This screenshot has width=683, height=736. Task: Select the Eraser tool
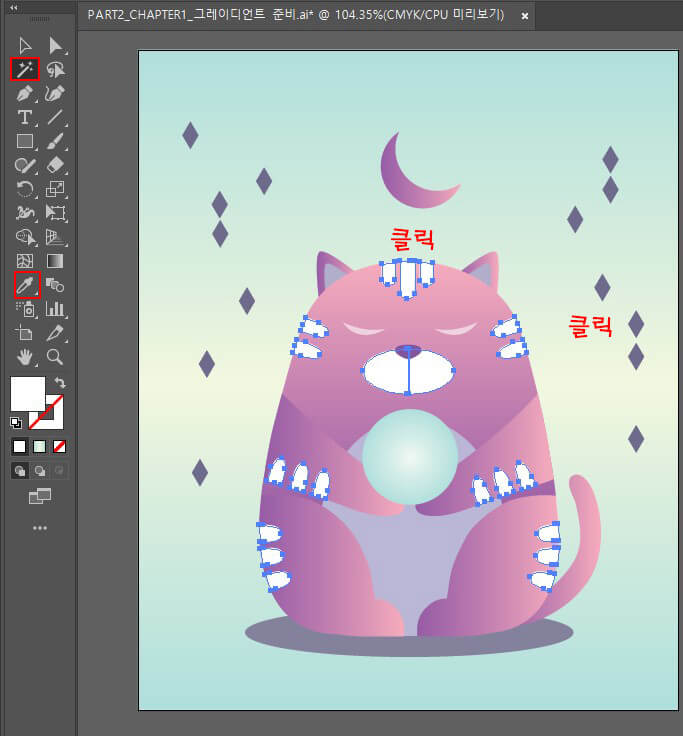click(x=55, y=165)
